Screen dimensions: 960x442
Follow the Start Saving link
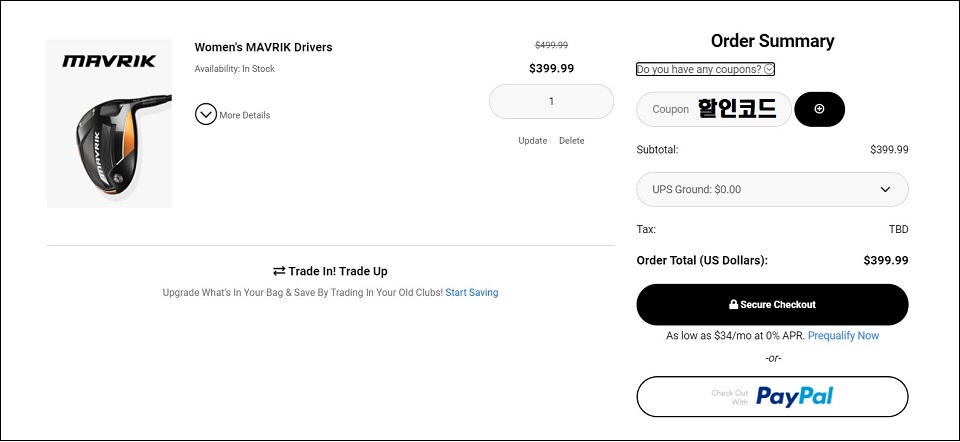tap(471, 293)
